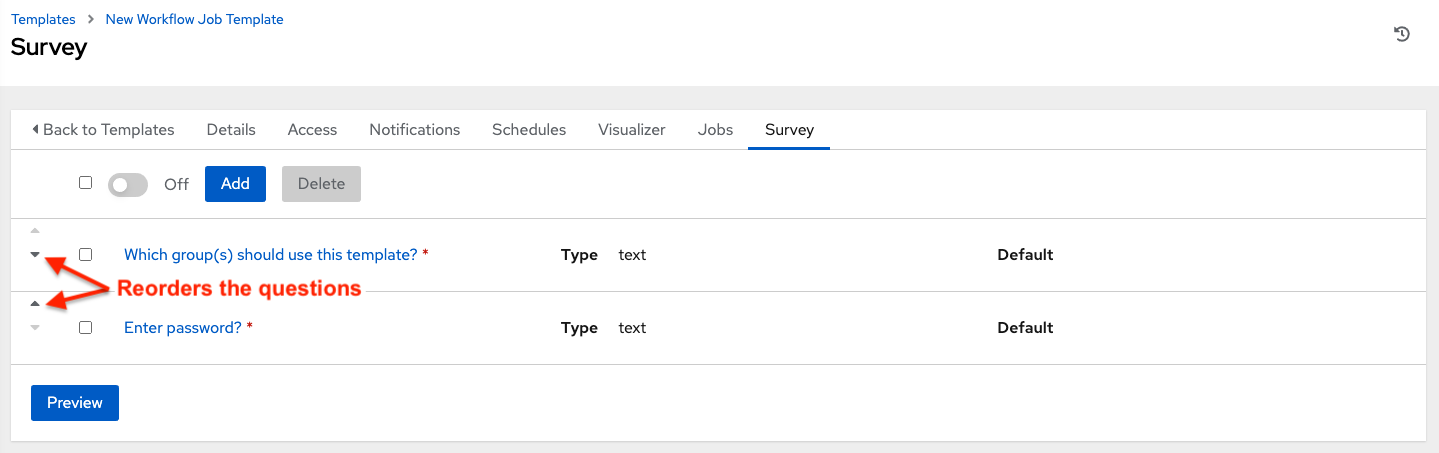Open the Access tab
The width and height of the screenshot is (1439, 453).
point(312,130)
